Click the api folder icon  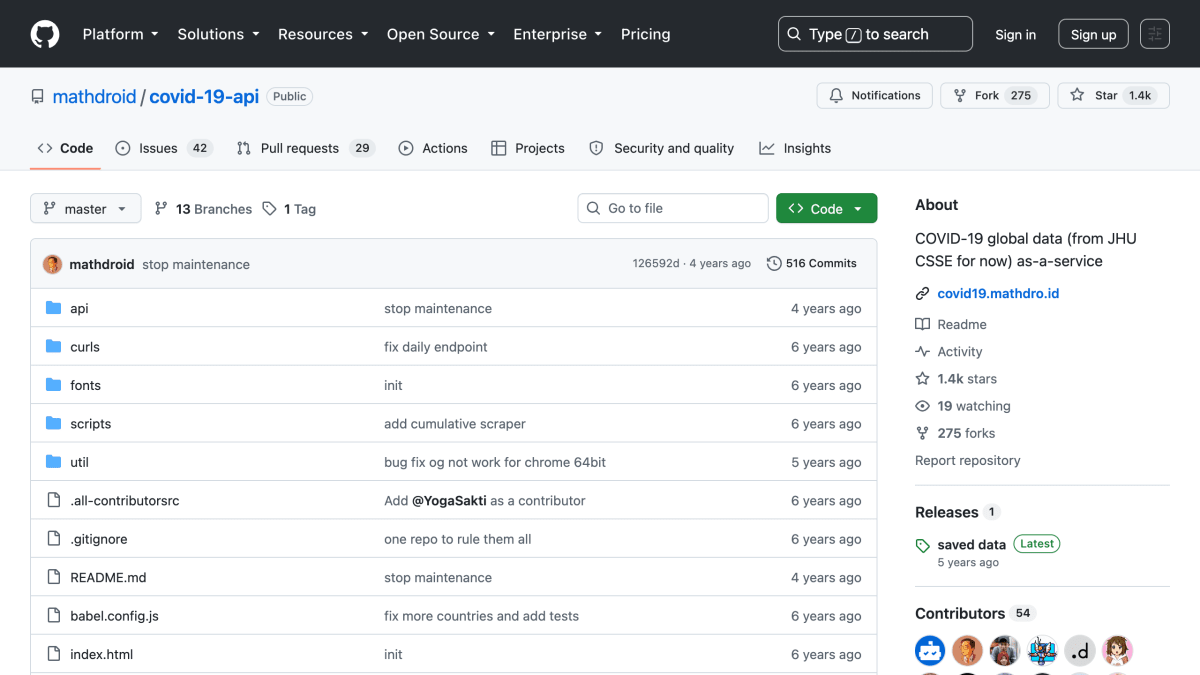coord(54,308)
